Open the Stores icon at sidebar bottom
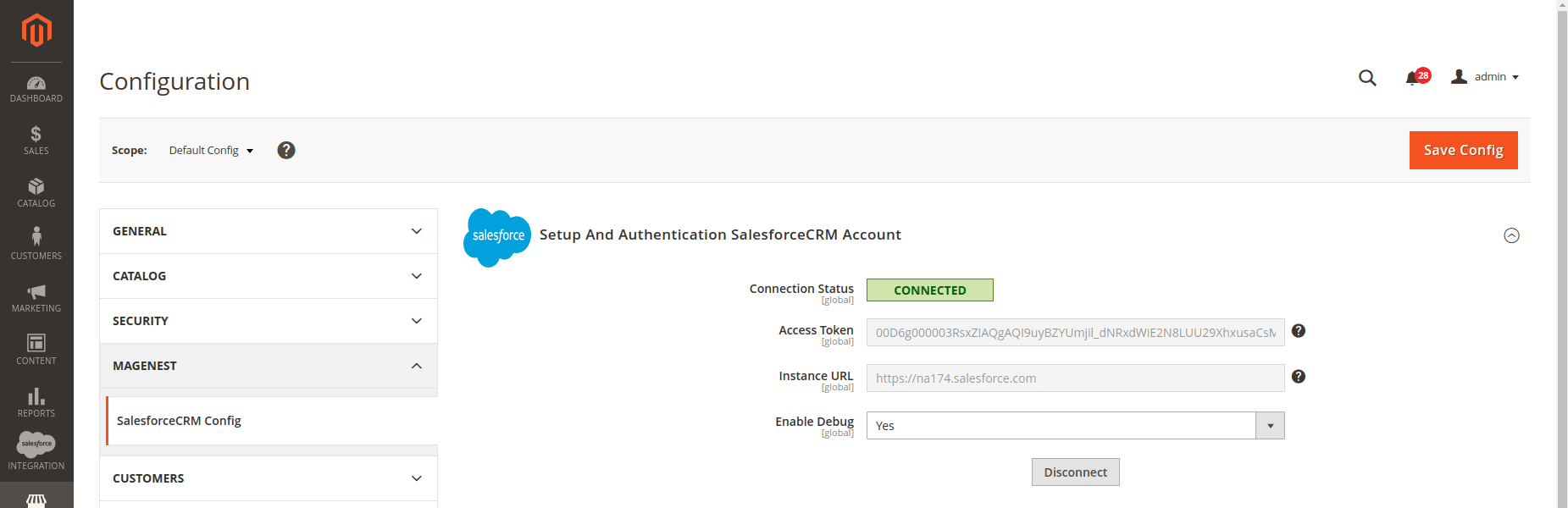Screen dimensions: 1568x508 click(36, 500)
